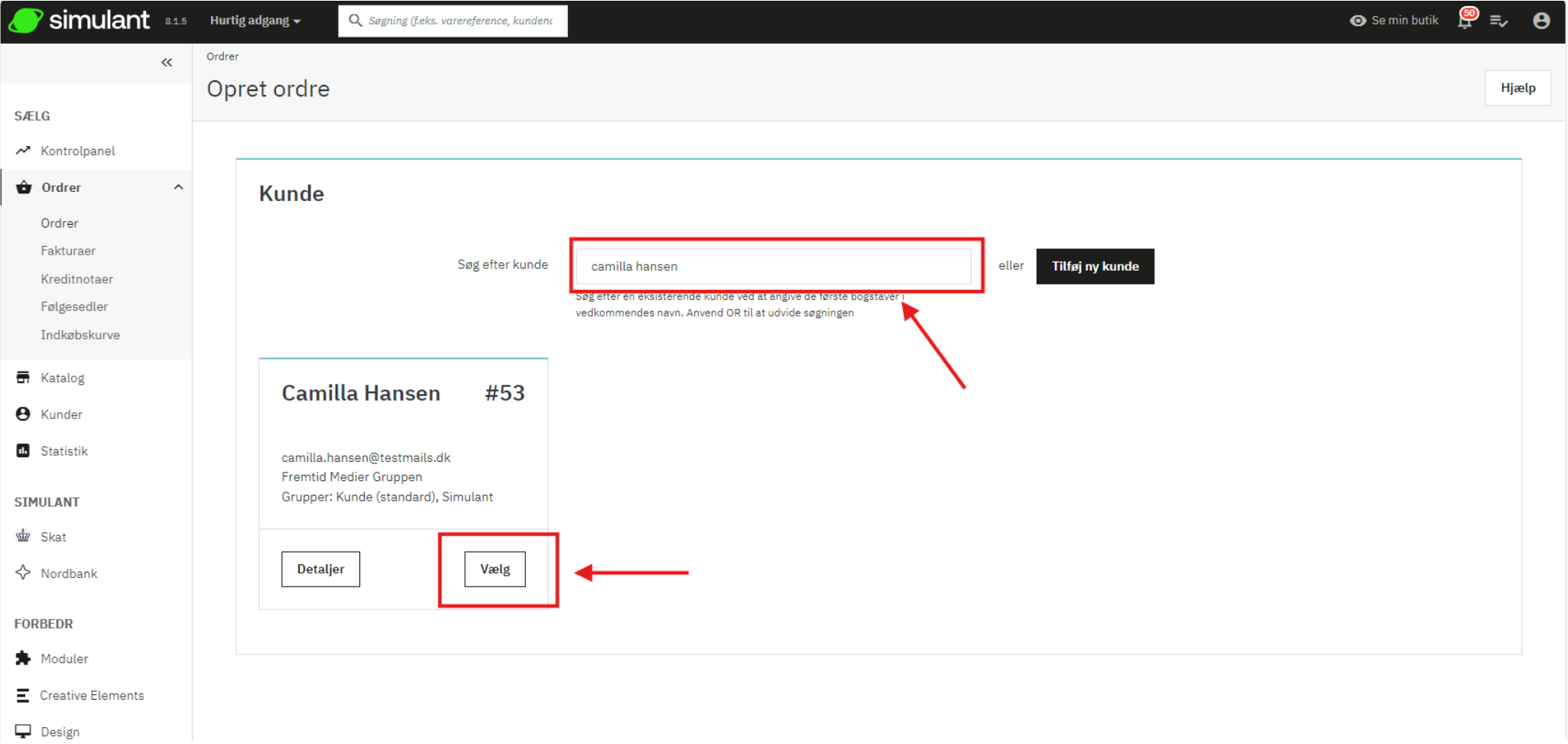
Task: Select Fakturaer submenu item
Action: [68, 251]
